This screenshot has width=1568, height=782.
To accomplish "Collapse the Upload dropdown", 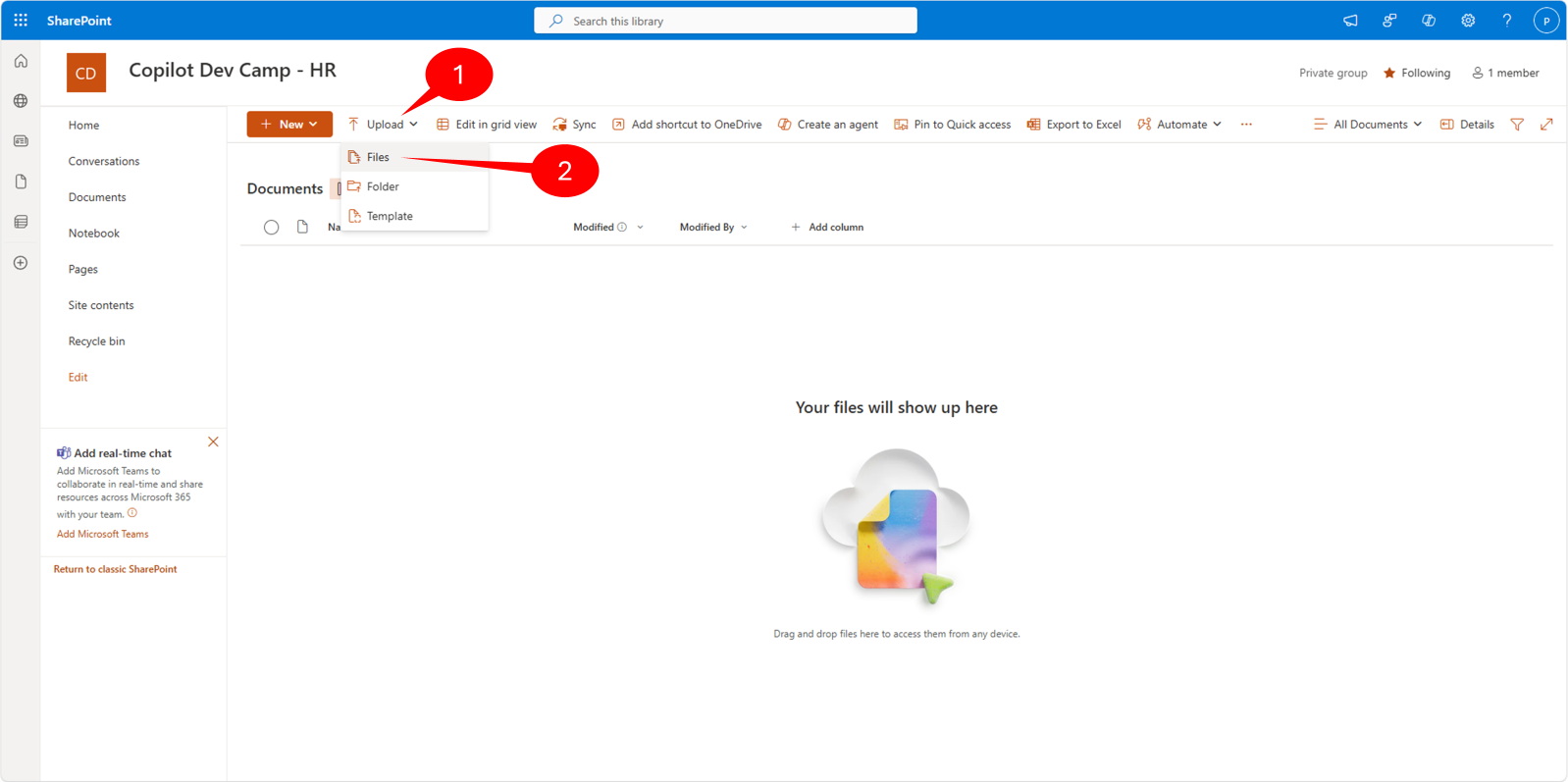I will 383,125.
